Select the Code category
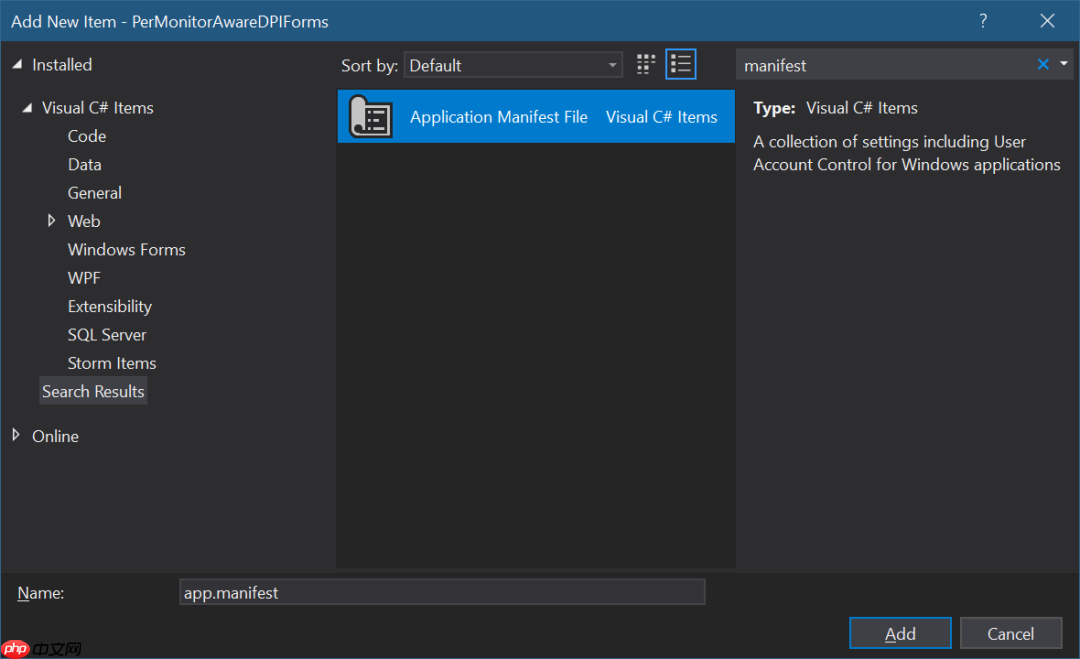This screenshot has height=659, width=1080. 87,136
